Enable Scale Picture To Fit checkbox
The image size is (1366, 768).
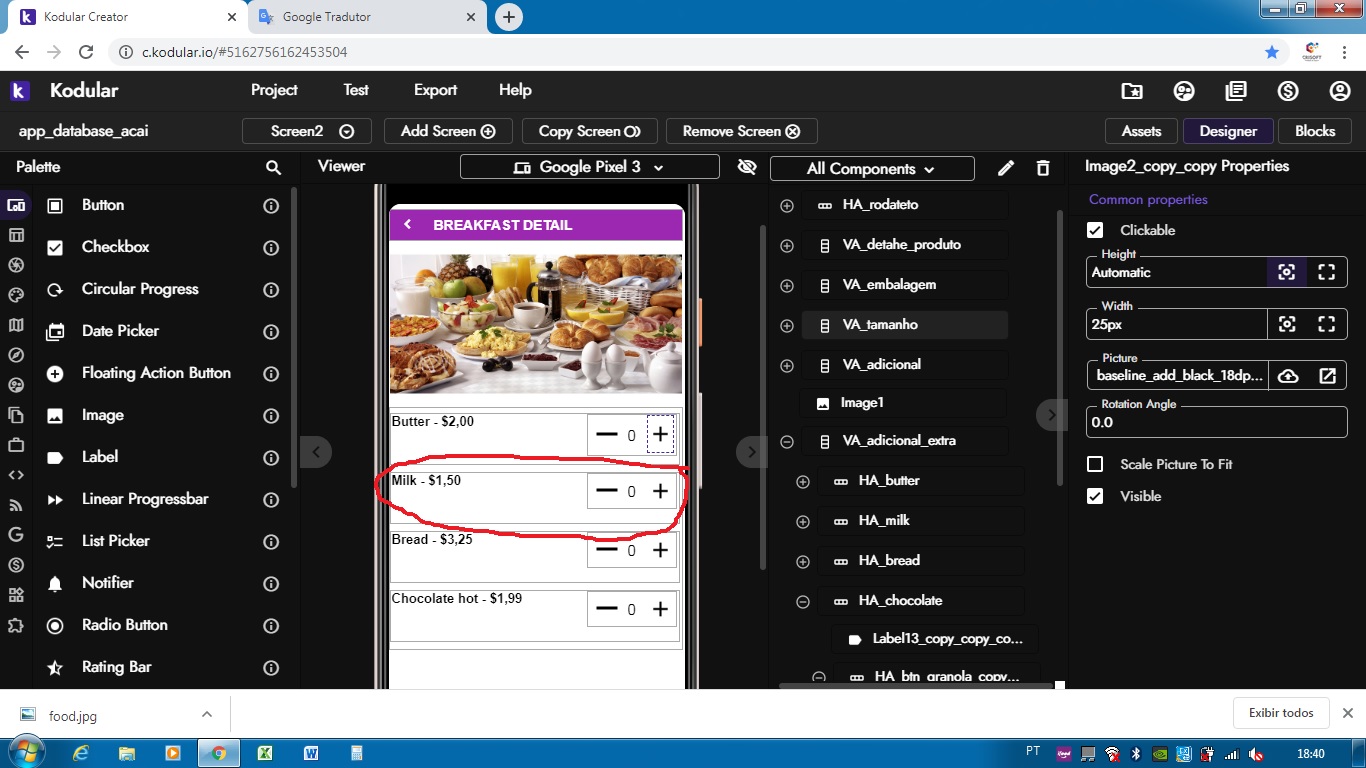1095,464
